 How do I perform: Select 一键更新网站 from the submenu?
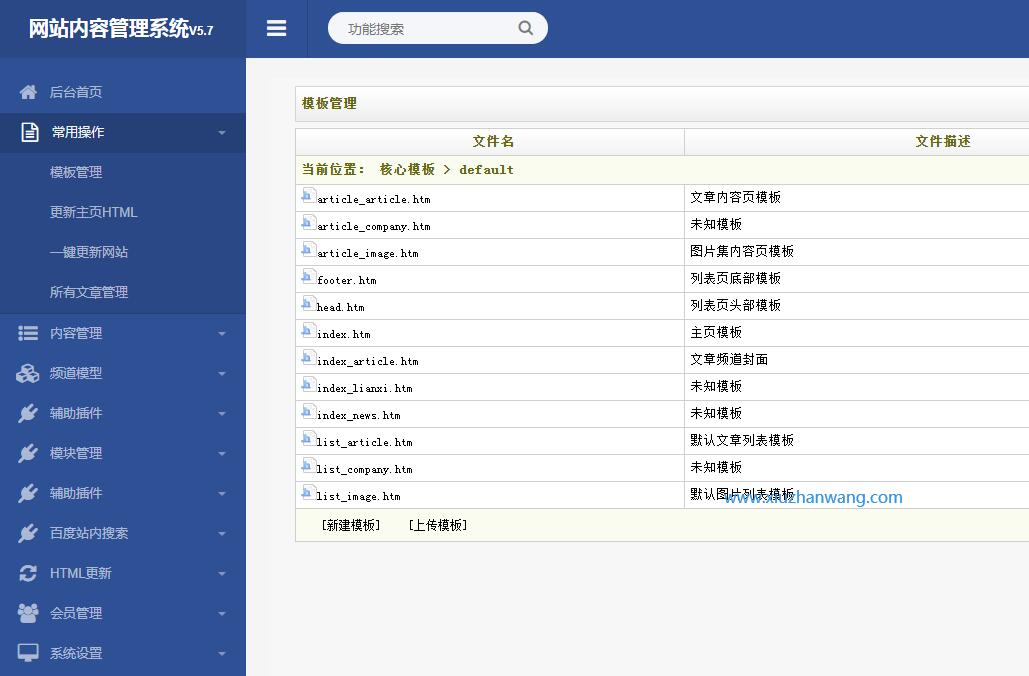pos(89,252)
